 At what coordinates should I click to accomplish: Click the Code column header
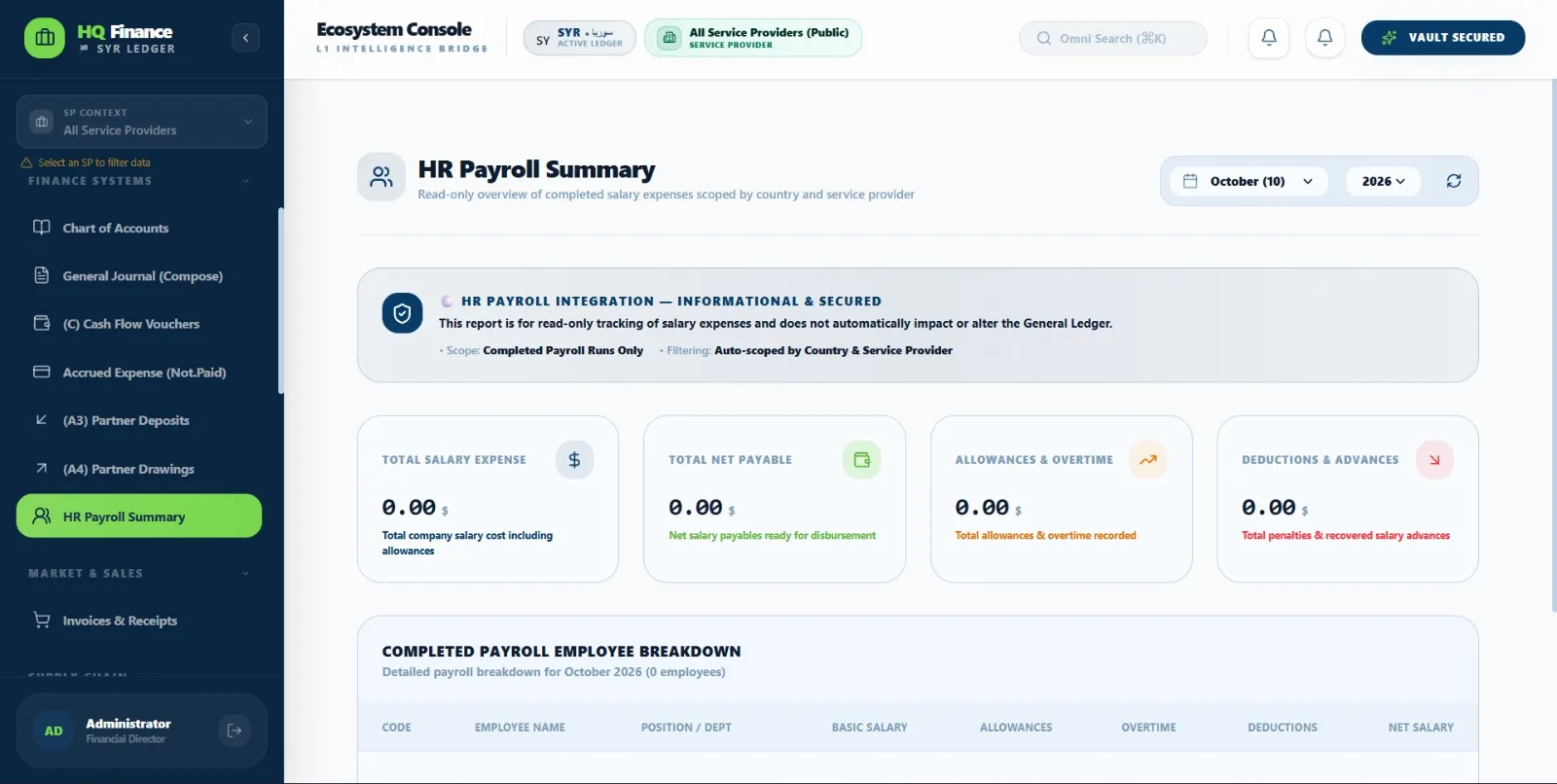pyautogui.click(x=396, y=728)
